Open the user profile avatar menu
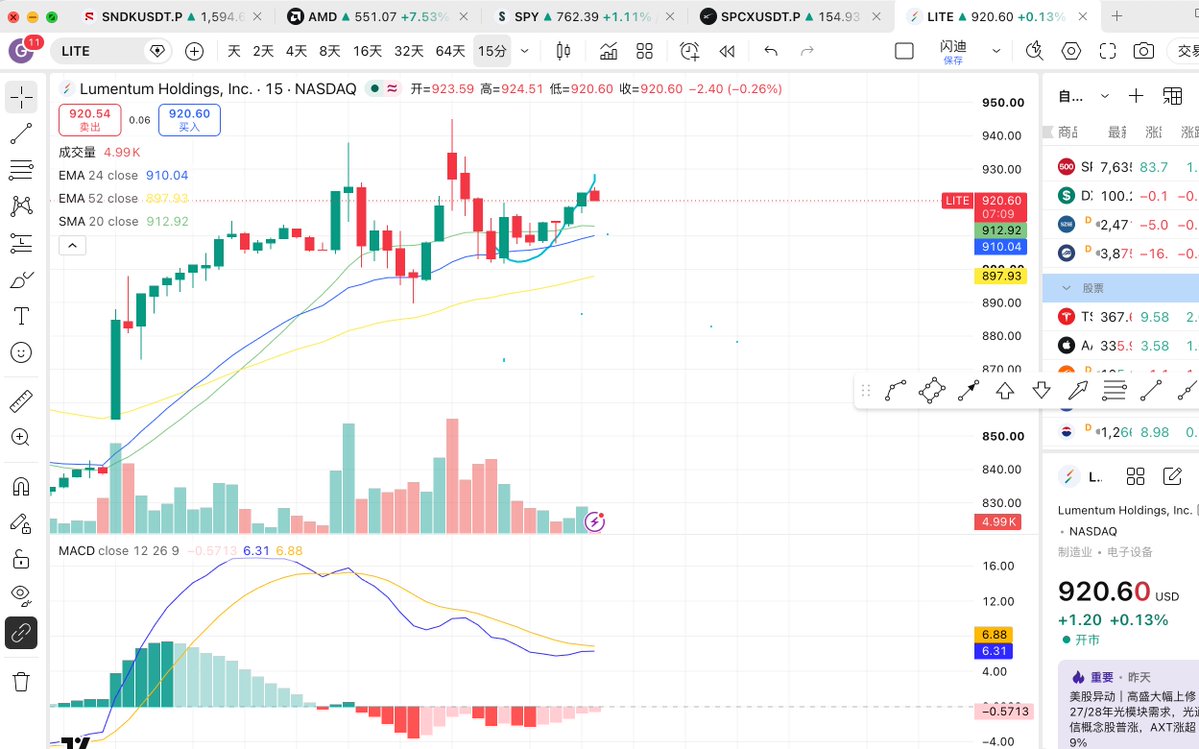1199x749 pixels. [x=21, y=50]
